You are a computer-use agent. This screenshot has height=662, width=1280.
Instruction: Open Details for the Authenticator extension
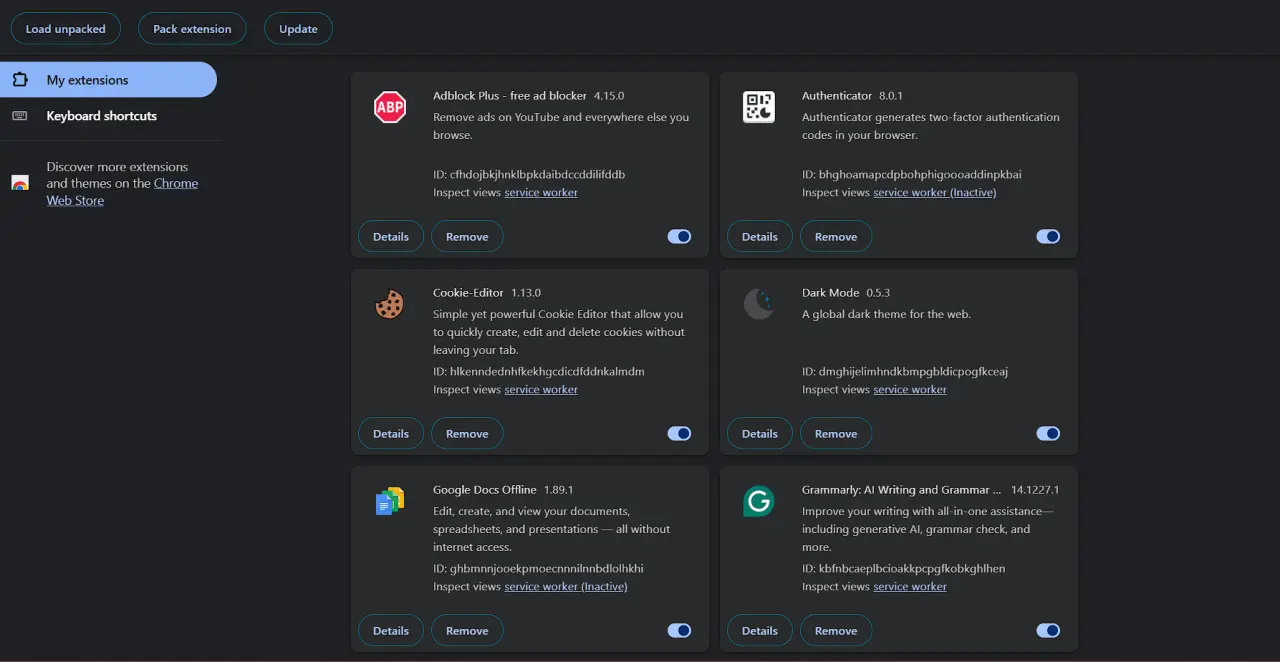coord(759,237)
